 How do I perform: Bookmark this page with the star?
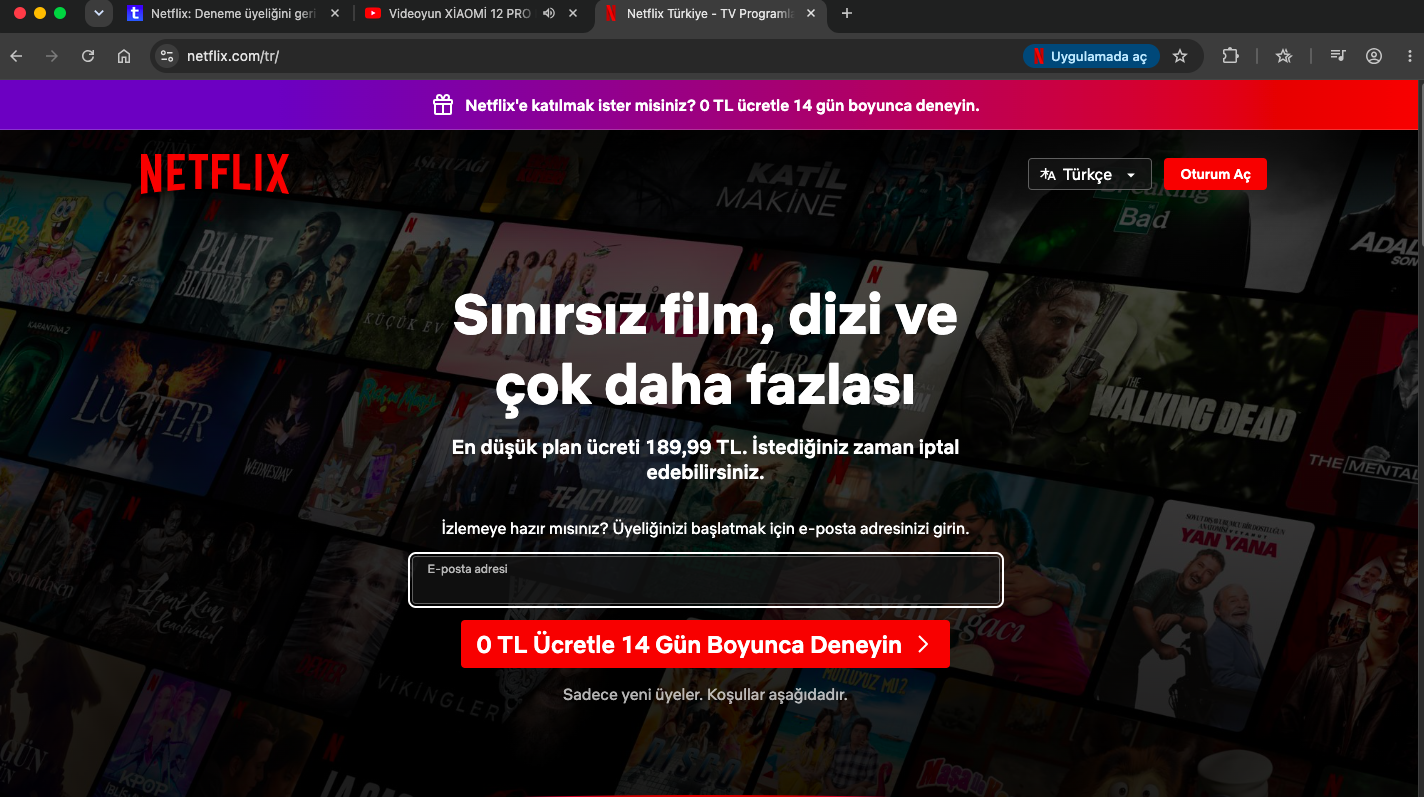(1180, 56)
